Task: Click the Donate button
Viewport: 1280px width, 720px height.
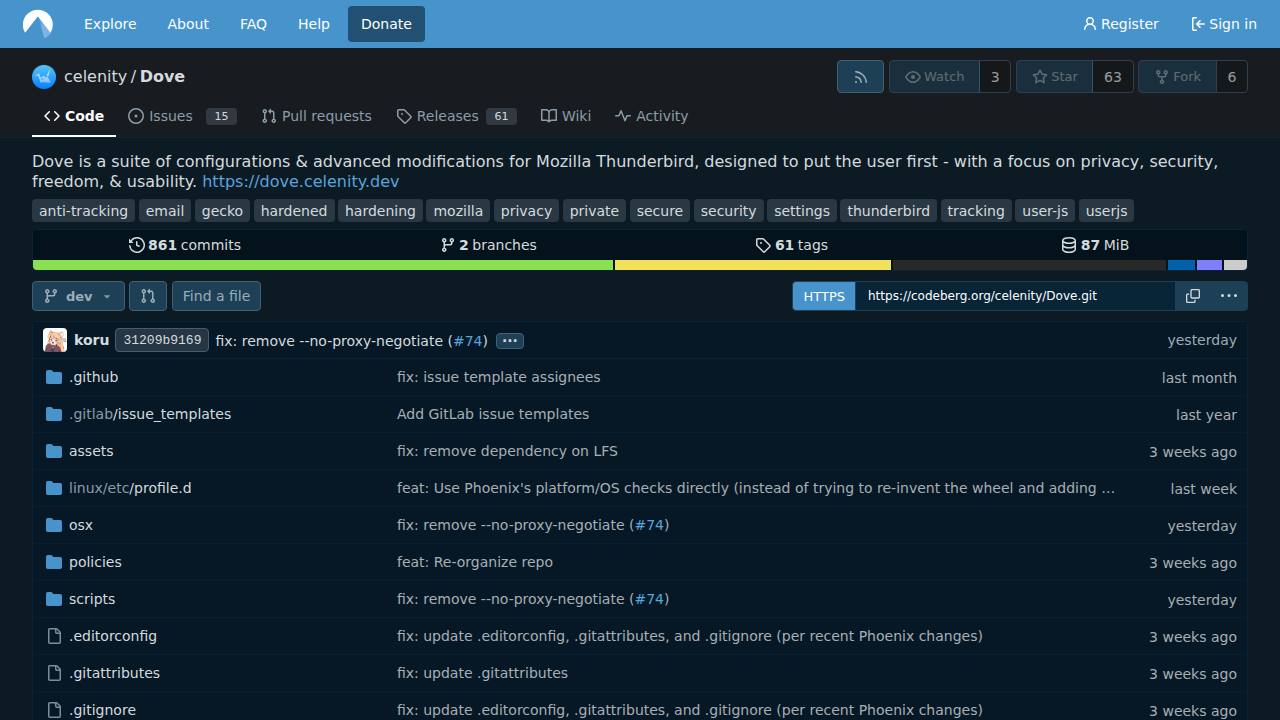Action: [386, 24]
